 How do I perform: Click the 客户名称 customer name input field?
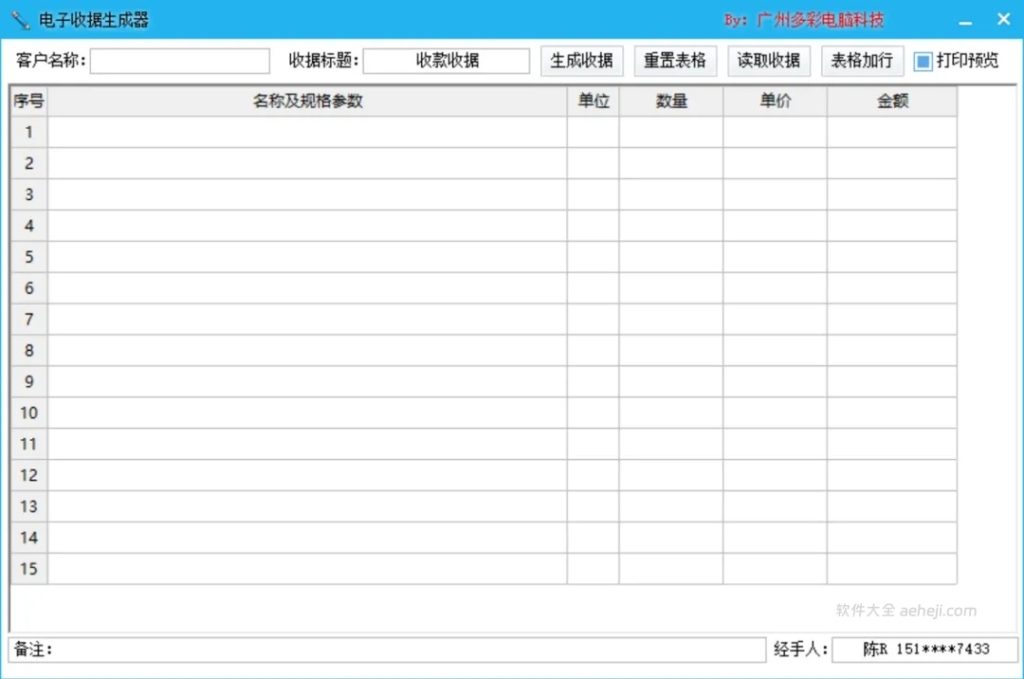(x=180, y=60)
